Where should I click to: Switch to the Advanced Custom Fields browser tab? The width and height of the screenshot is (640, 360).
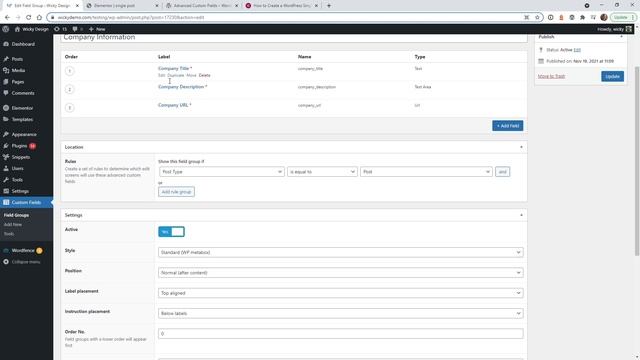[x=202, y=6]
